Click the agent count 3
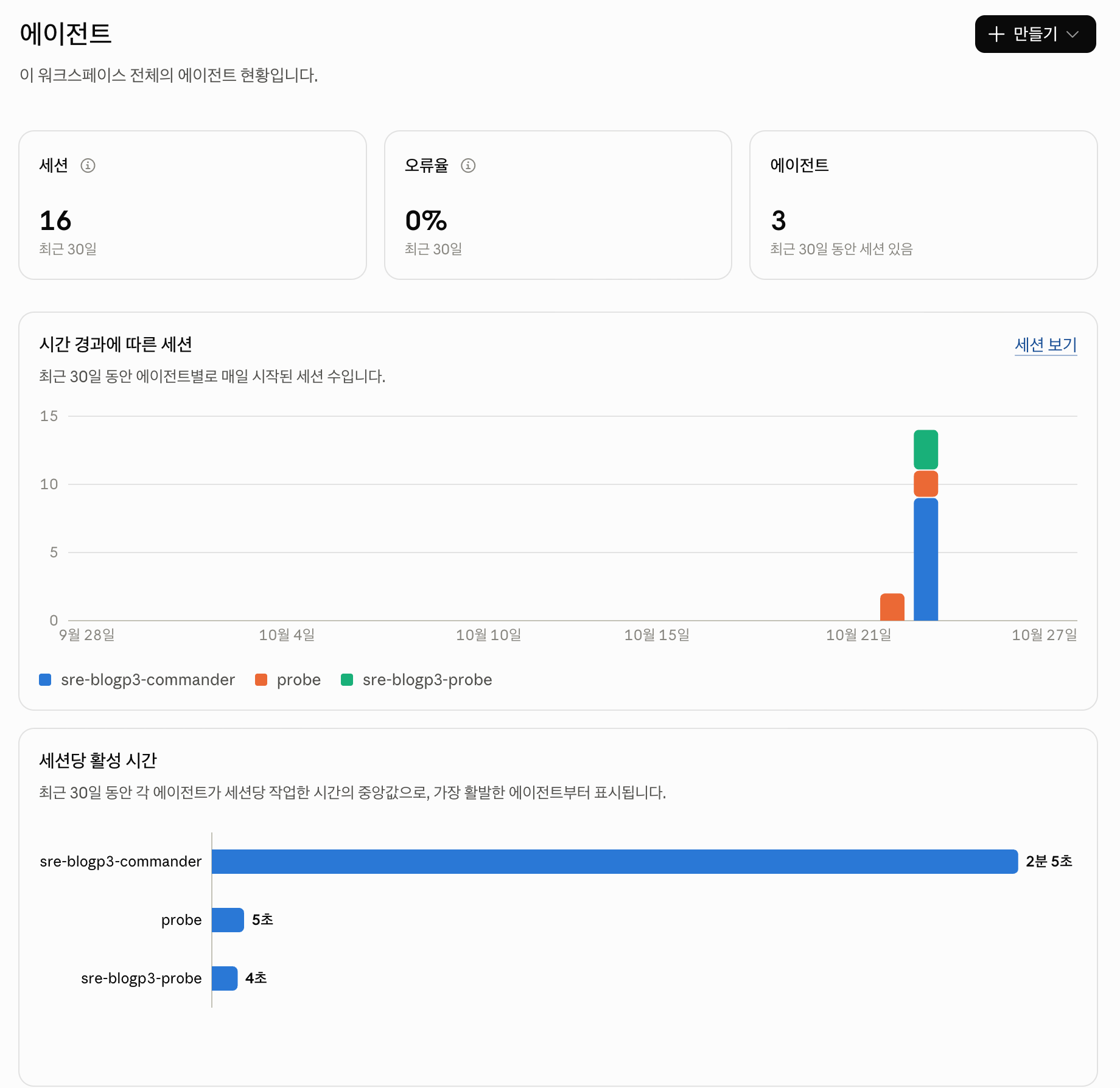 point(779,220)
